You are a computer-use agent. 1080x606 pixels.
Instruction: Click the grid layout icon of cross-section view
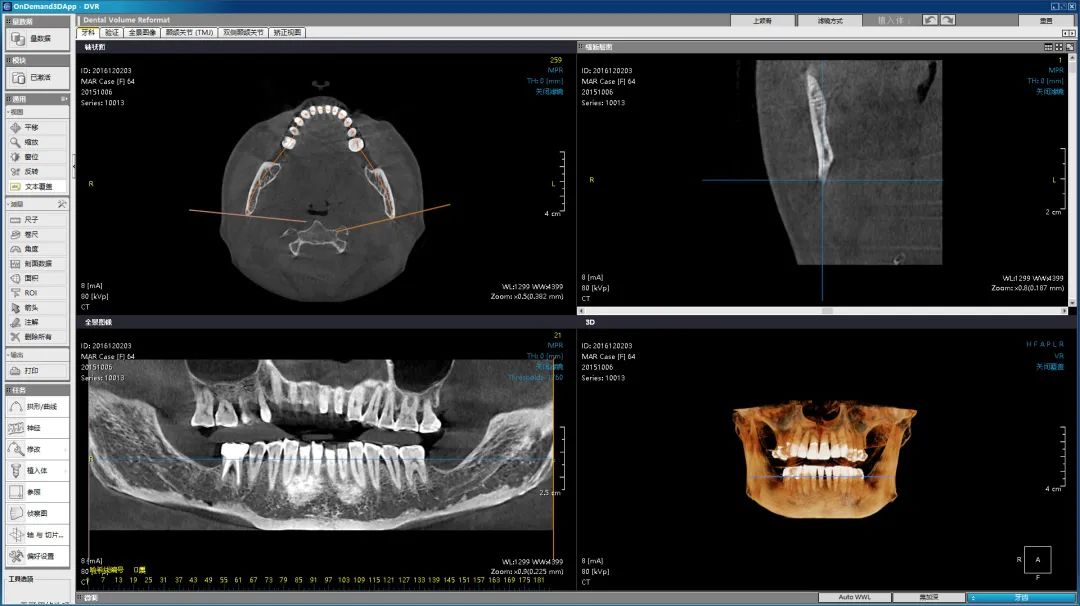[x=1048, y=48]
